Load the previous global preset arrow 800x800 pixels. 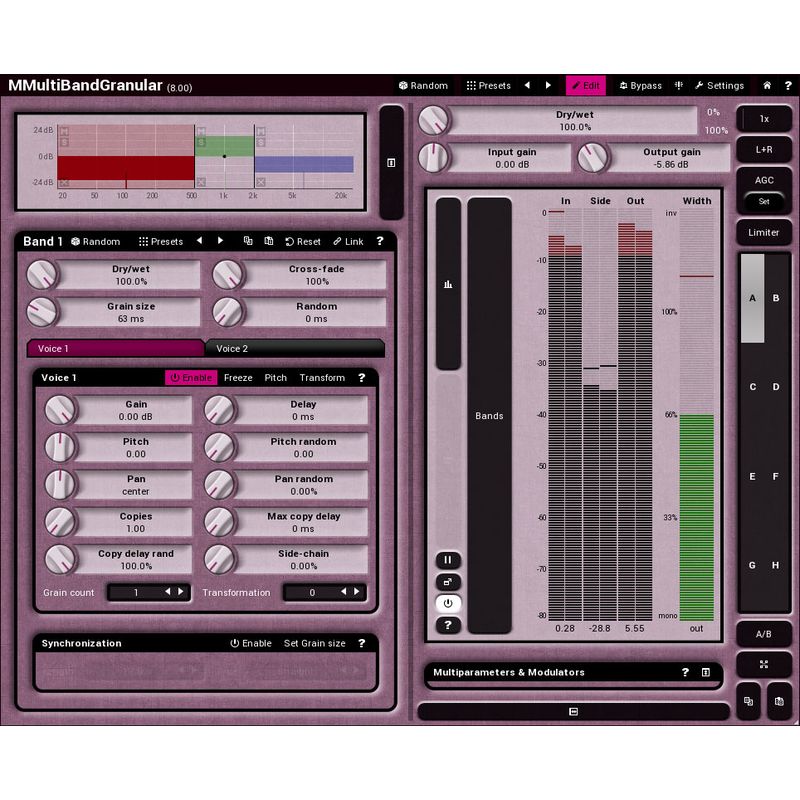527,85
